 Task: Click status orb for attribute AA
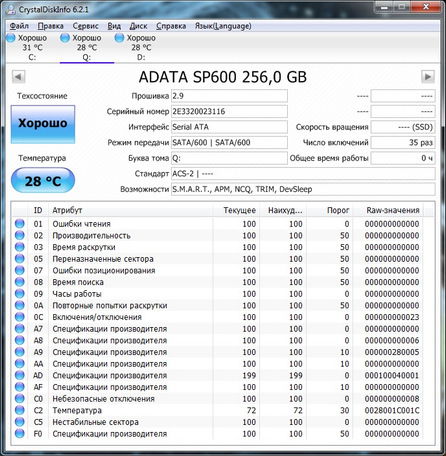pyautogui.click(x=20, y=364)
